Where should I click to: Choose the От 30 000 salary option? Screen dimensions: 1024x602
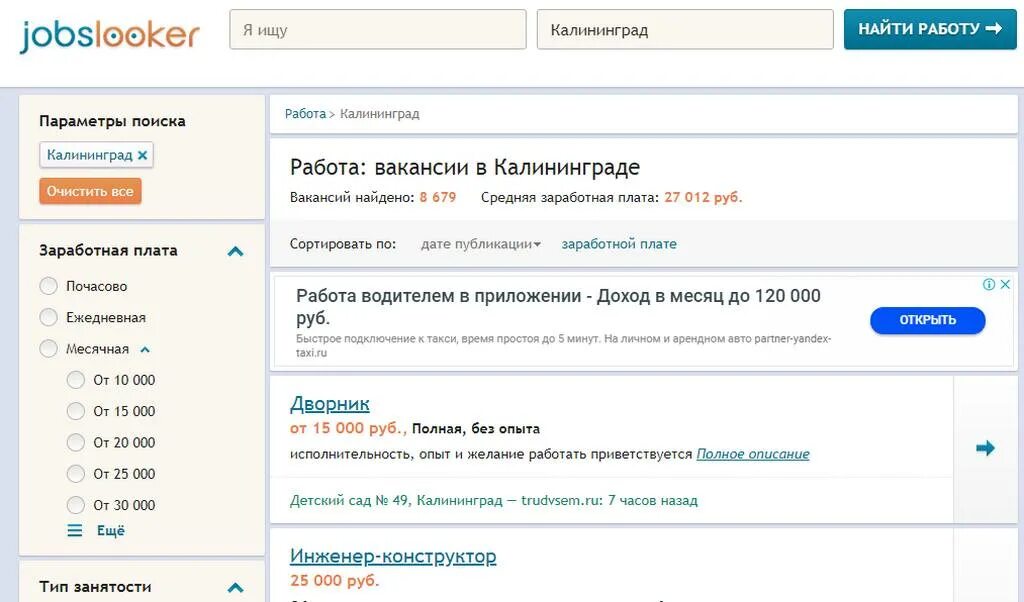pos(76,505)
